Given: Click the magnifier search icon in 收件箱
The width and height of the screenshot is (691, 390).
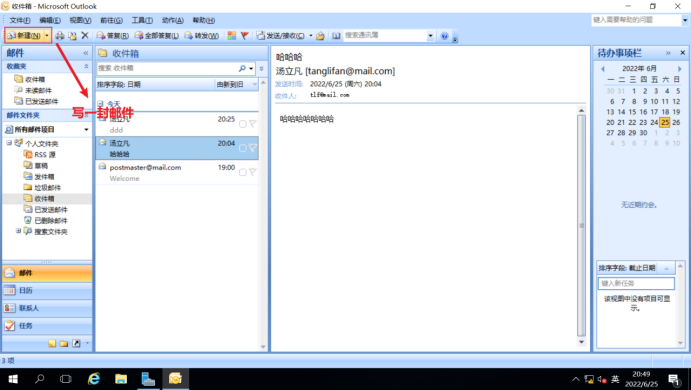Looking at the screenshot, I should click(242, 68).
